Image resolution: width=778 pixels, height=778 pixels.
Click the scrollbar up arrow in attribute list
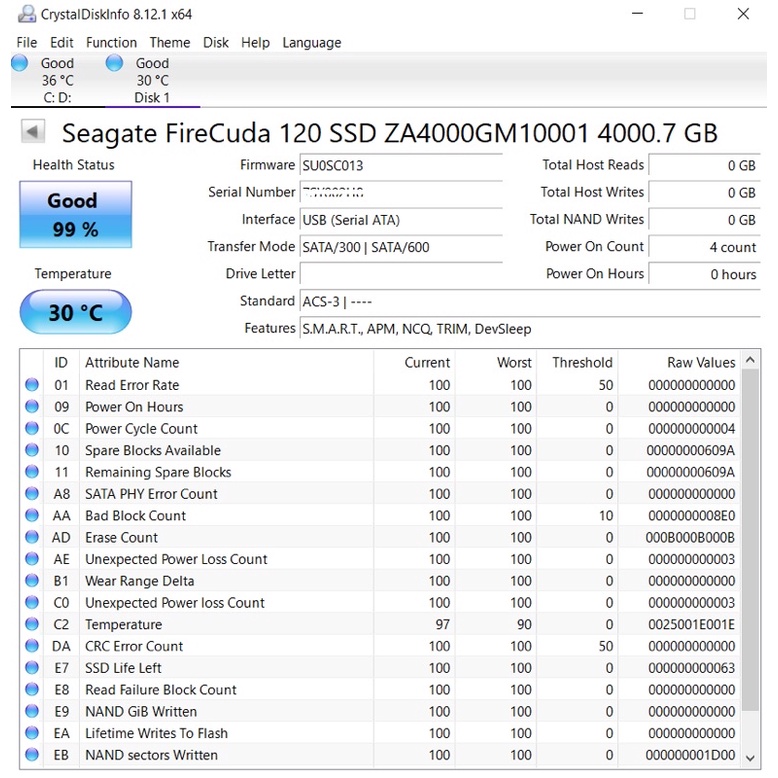[750, 360]
